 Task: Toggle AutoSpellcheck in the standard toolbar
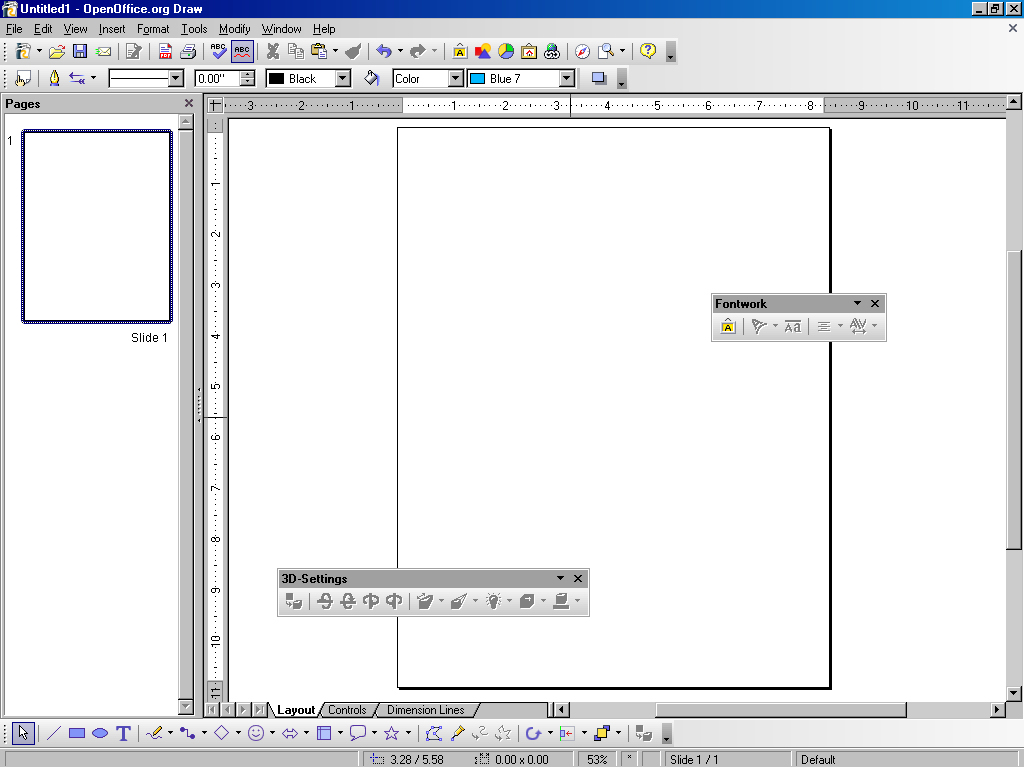pyautogui.click(x=242, y=52)
